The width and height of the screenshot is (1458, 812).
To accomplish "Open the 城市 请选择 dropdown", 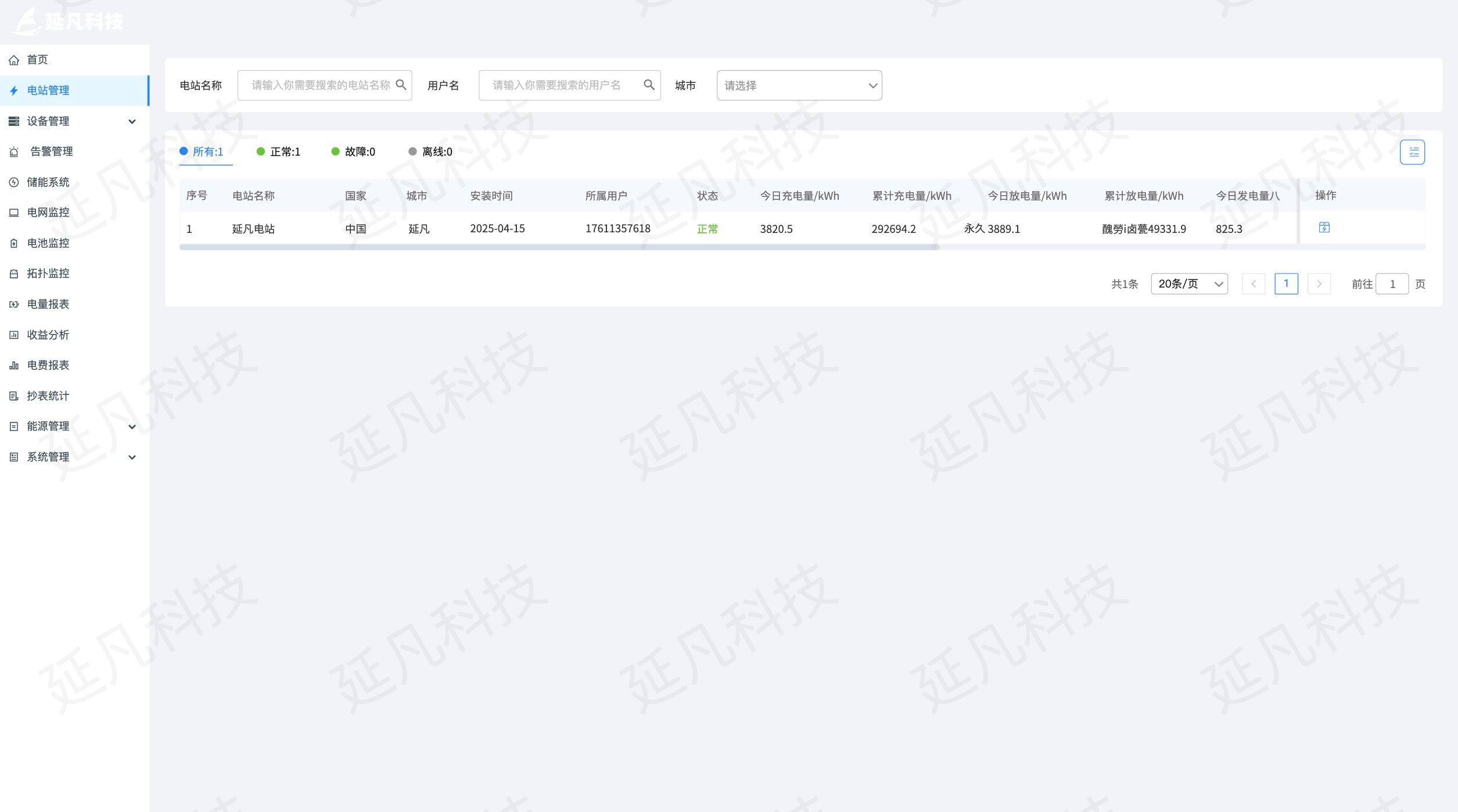I will coord(799,85).
